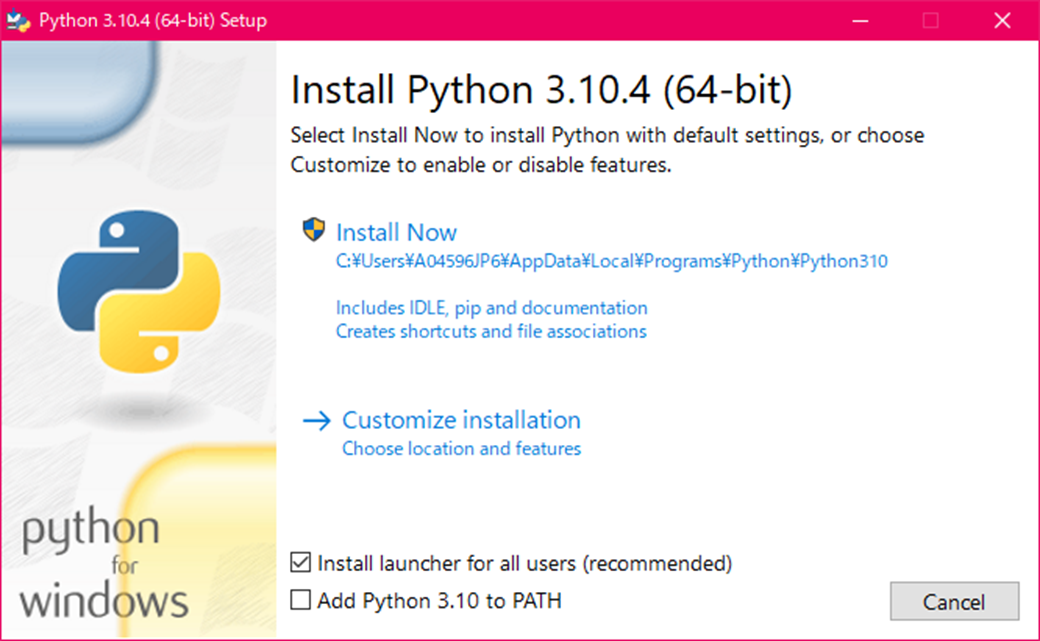Select the shield-marked Install Now option

(396, 231)
